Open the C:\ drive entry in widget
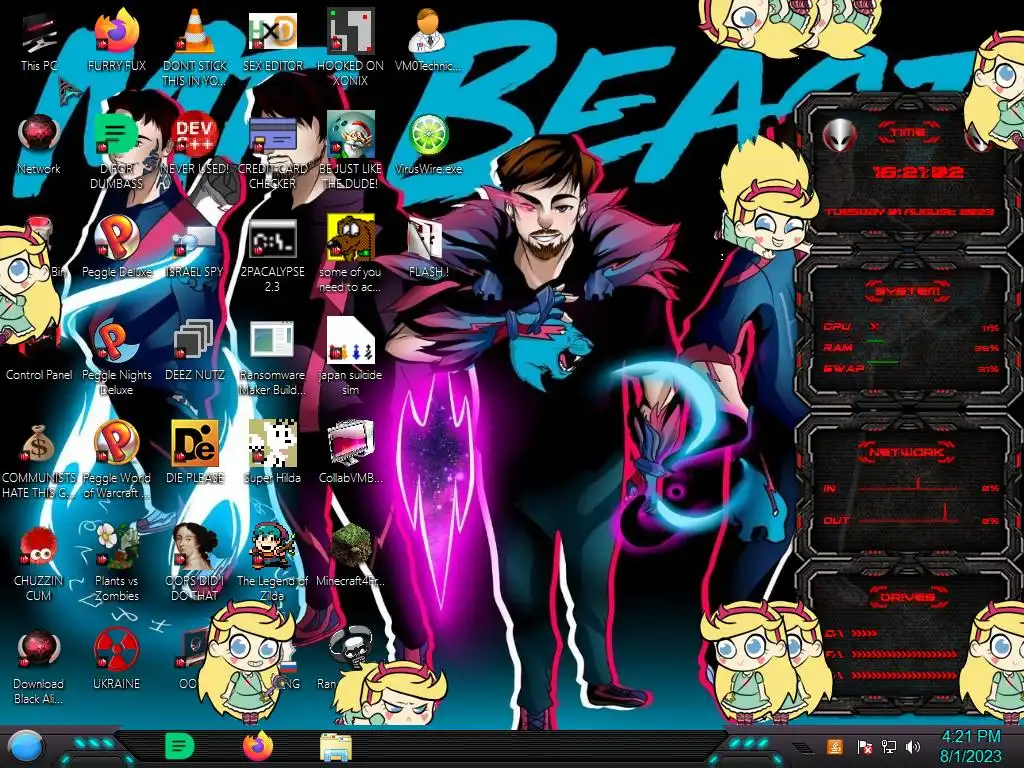 pos(850,633)
